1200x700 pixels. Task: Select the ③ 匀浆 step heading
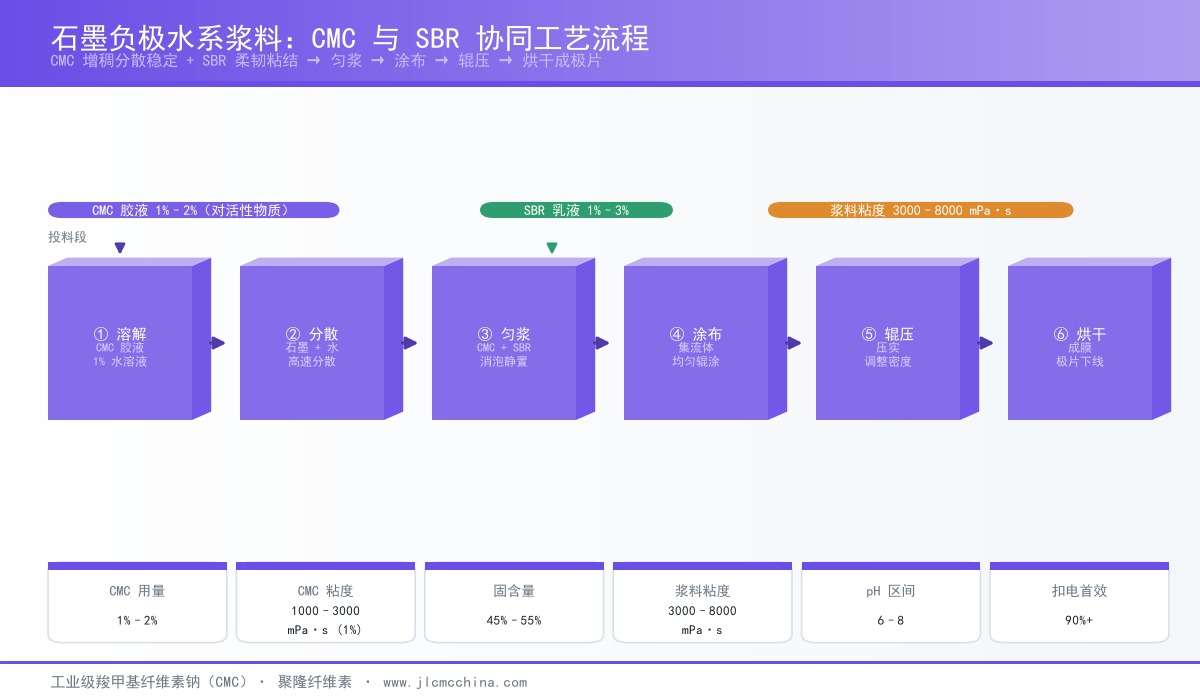click(504, 334)
